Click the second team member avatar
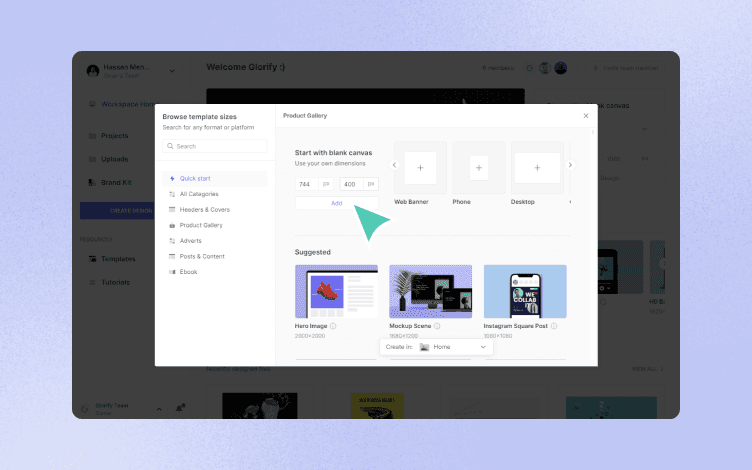The width and height of the screenshot is (752, 470). [561, 68]
